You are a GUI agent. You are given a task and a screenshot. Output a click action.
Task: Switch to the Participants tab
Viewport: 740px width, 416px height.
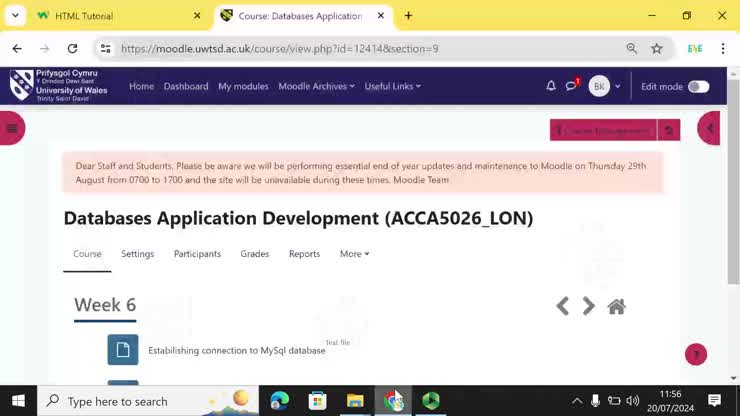click(197, 254)
